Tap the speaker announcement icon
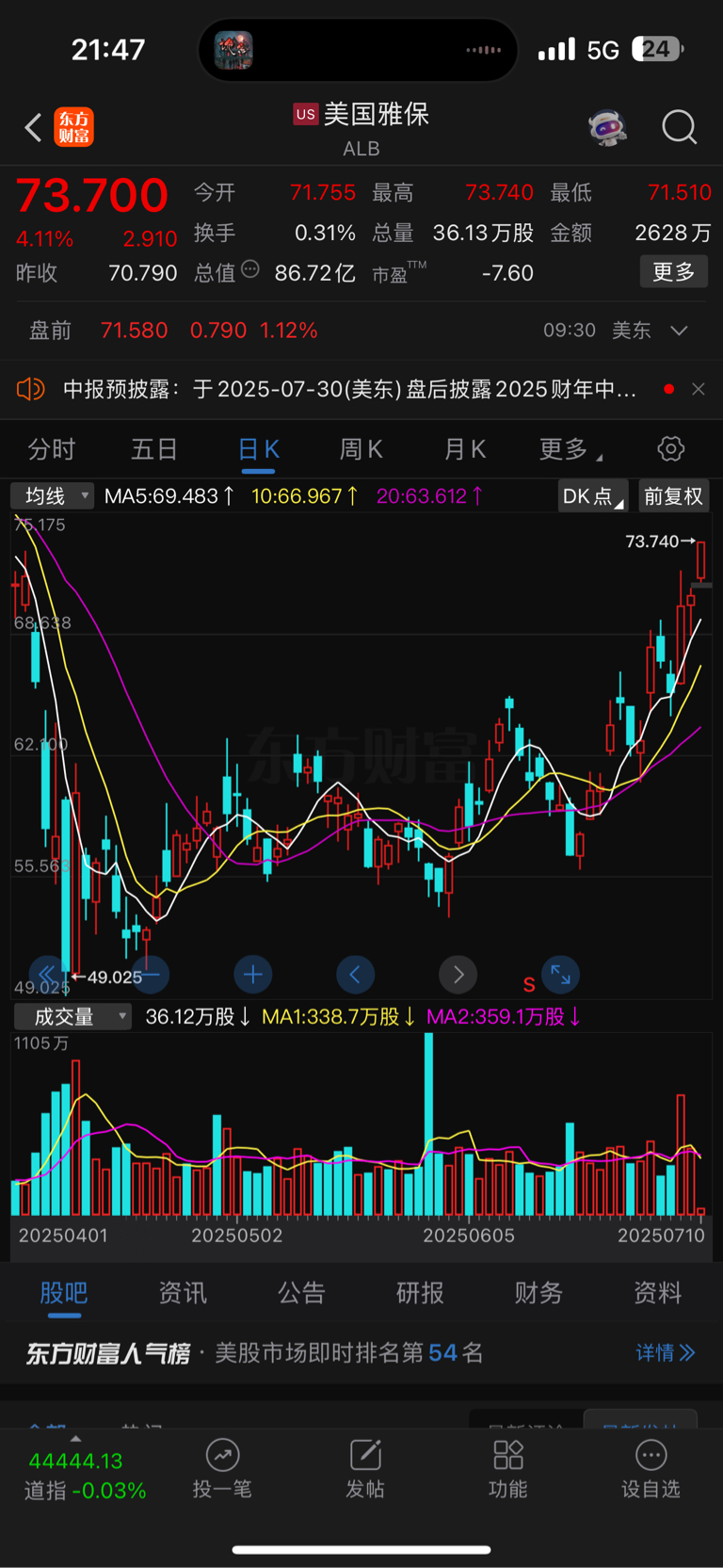Viewport: 723px width, 1568px height. (x=31, y=388)
